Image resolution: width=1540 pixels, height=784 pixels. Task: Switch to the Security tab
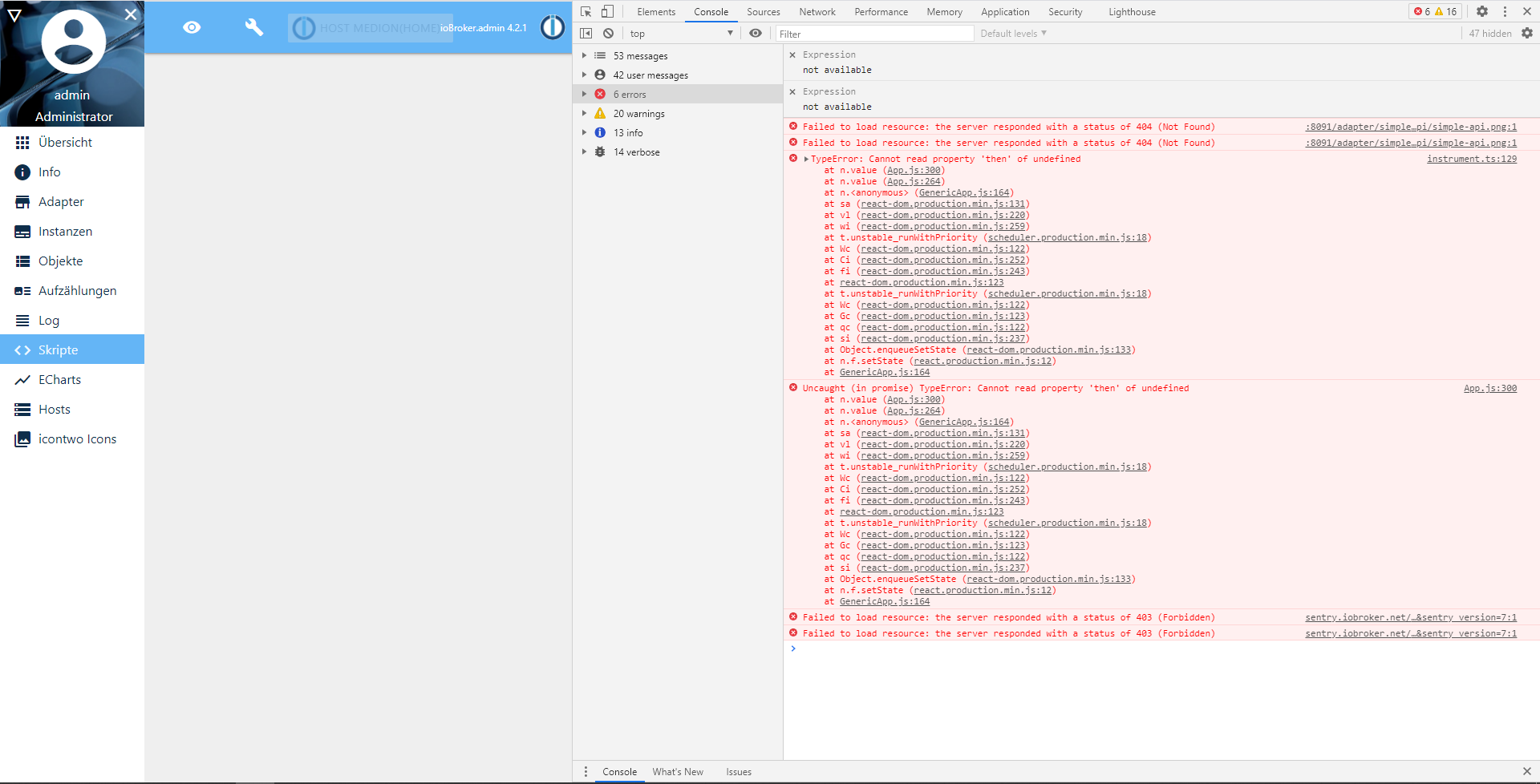1065,12
